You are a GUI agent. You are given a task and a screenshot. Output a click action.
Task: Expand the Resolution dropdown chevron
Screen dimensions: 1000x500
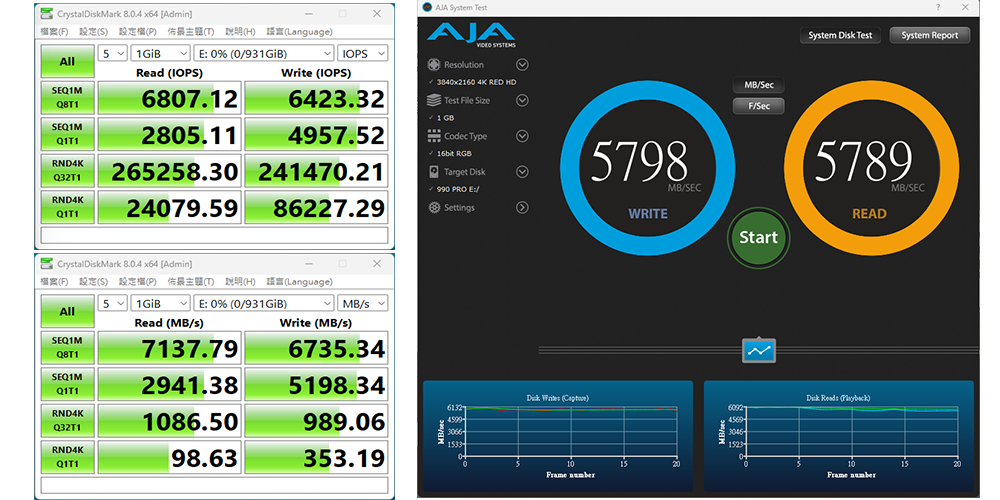522,64
